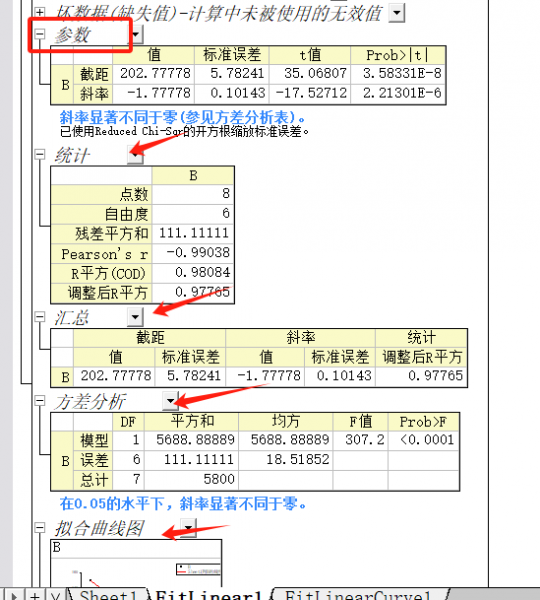Click the sheet list V button

(x=55, y=595)
